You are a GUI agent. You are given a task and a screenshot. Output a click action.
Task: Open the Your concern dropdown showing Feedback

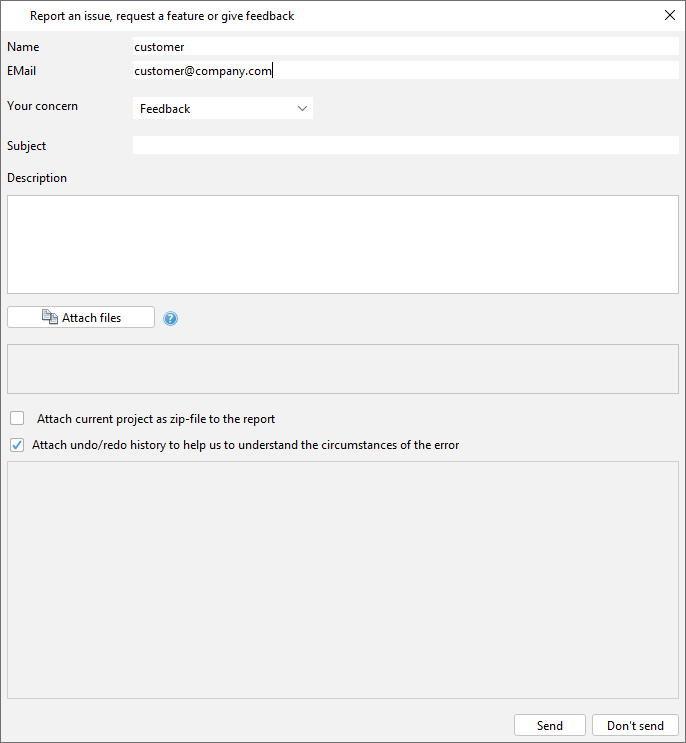[223, 109]
